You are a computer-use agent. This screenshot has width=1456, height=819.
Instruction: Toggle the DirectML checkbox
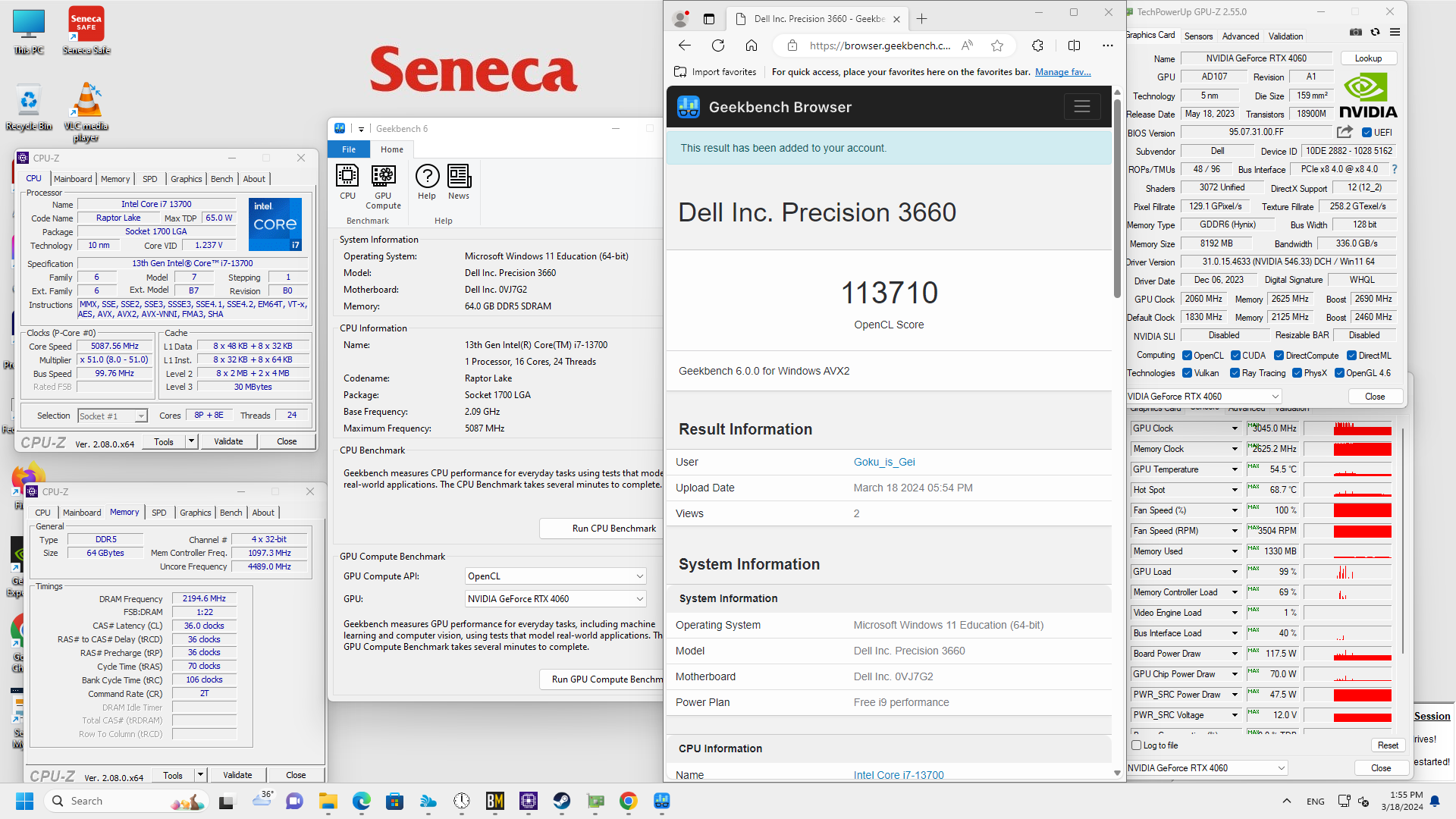1351,356
